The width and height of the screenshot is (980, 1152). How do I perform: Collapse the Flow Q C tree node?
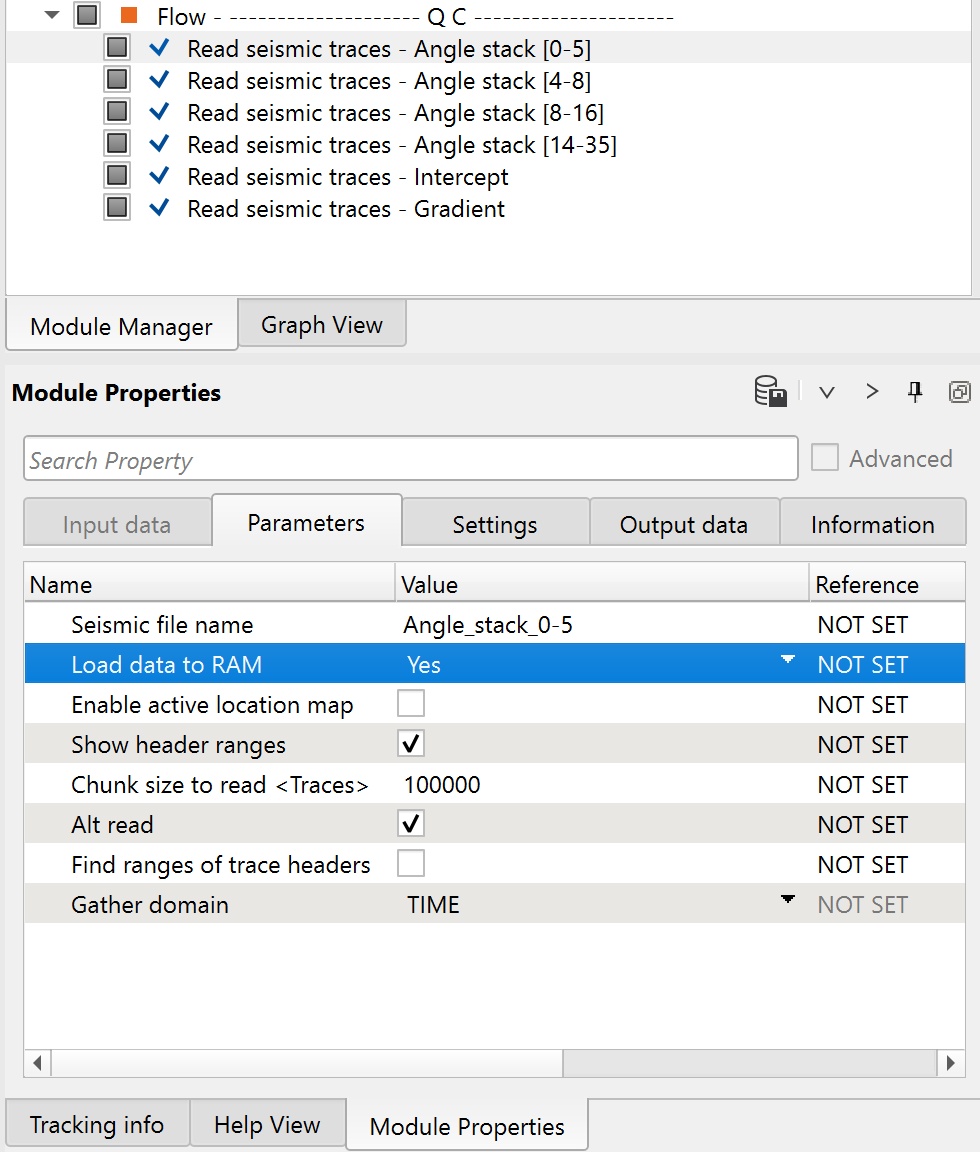click(52, 16)
